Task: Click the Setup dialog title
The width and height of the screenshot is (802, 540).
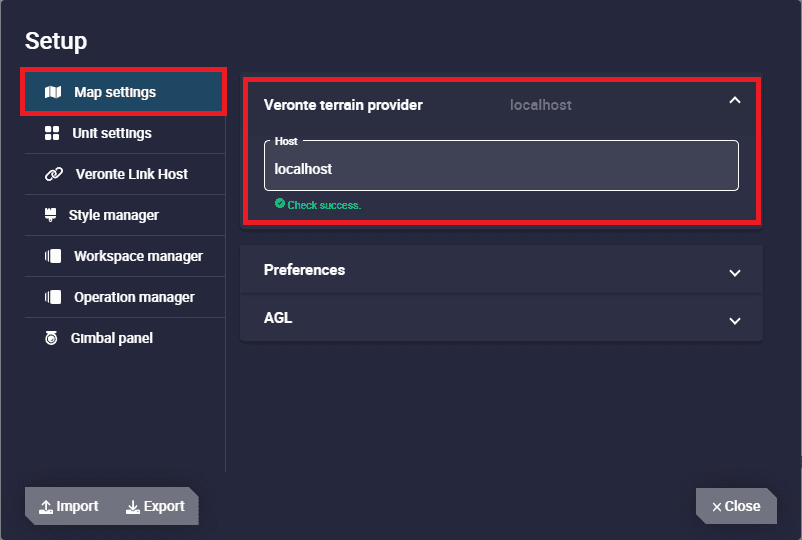Action: 56,41
